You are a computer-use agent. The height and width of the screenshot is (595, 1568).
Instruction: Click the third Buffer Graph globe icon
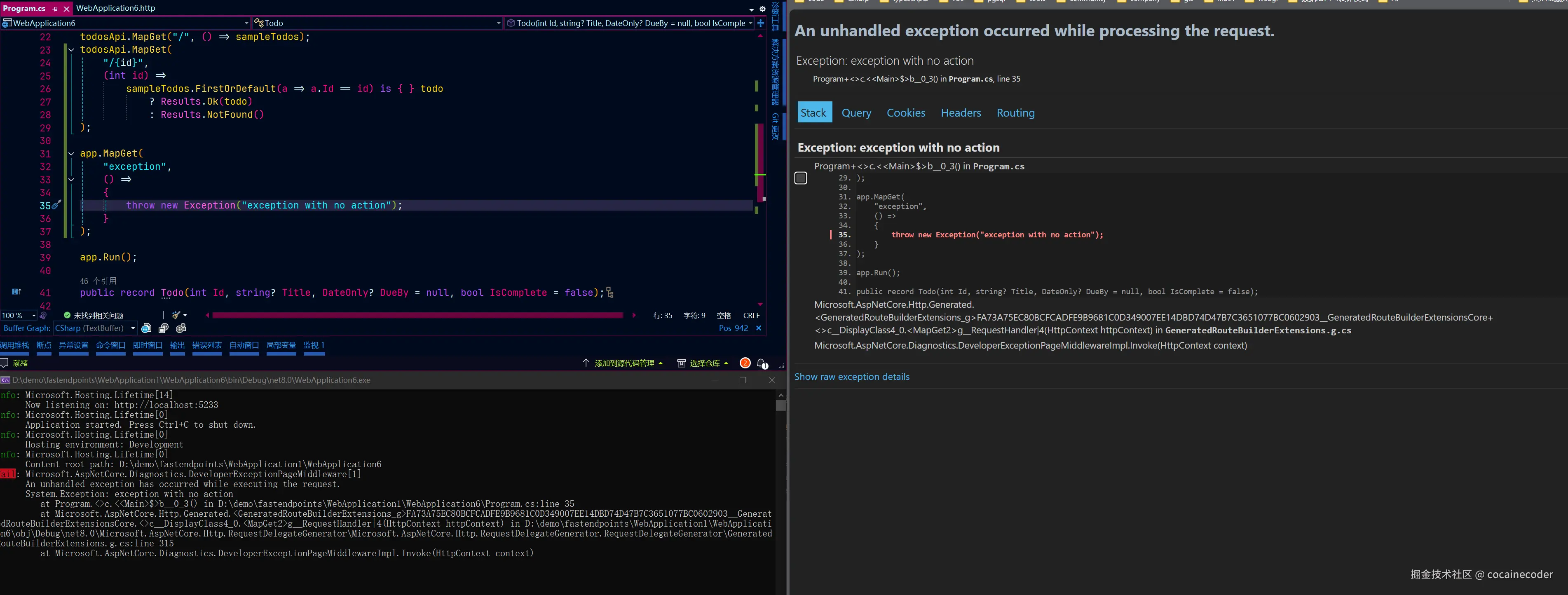181,328
